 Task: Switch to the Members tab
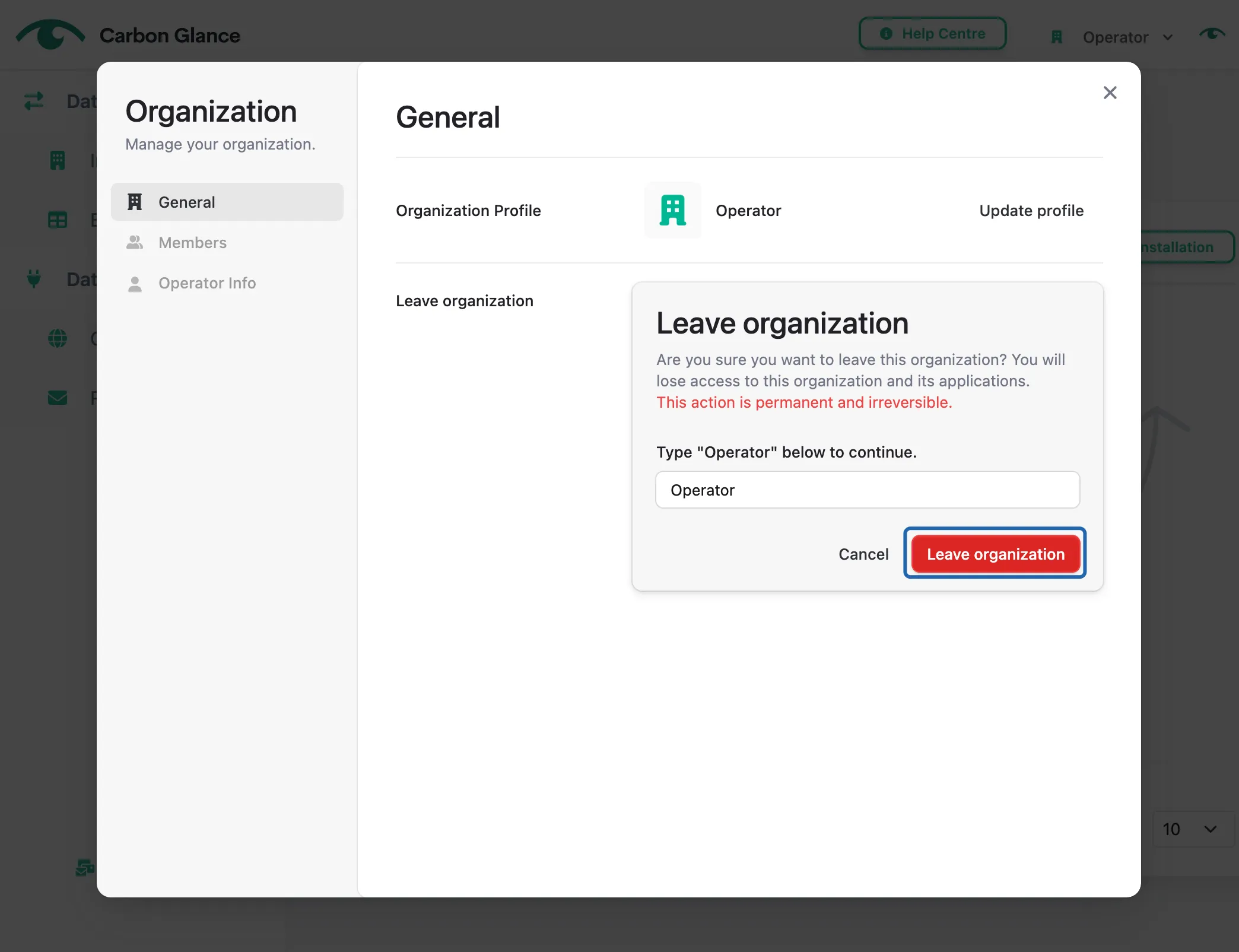[x=227, y=242]
